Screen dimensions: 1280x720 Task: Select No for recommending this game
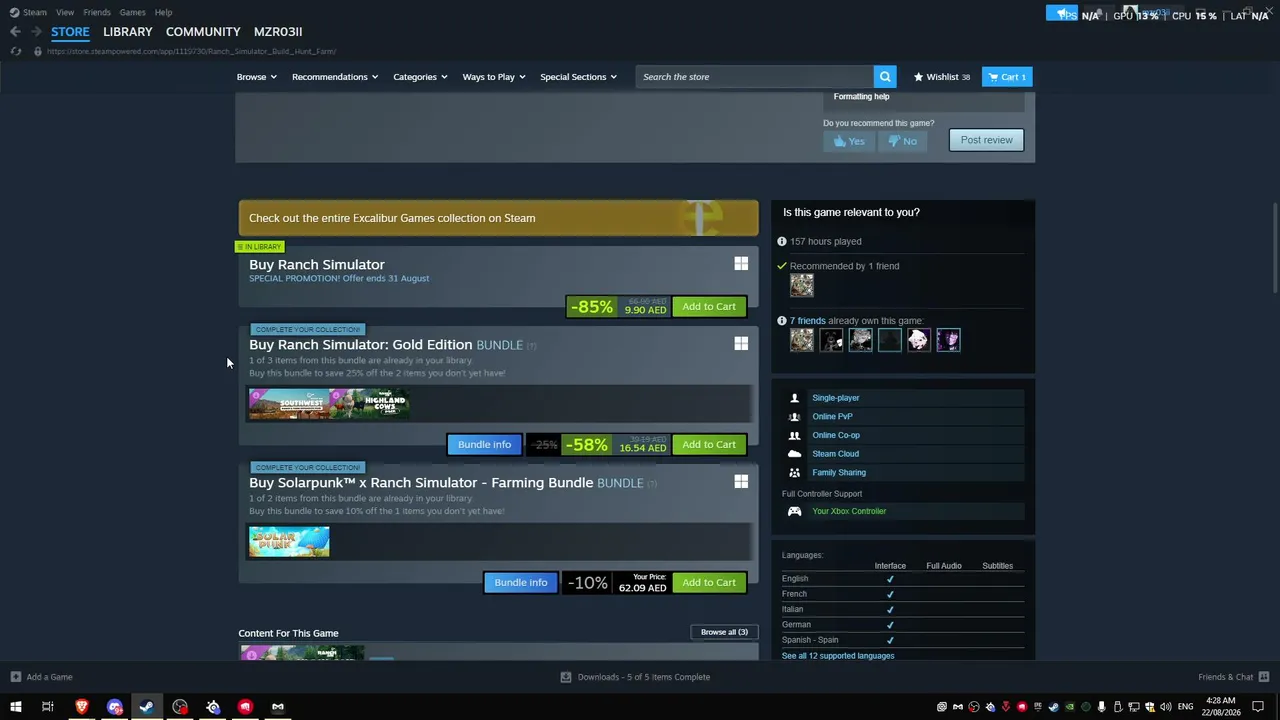point(902,141)
